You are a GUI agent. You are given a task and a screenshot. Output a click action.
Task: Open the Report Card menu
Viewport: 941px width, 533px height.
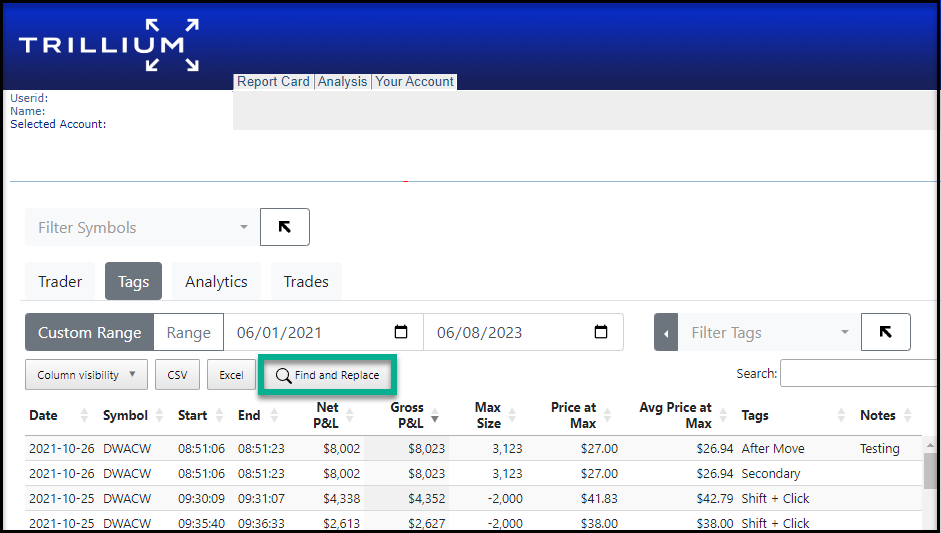pyautogui.click(x=273, y=82)
